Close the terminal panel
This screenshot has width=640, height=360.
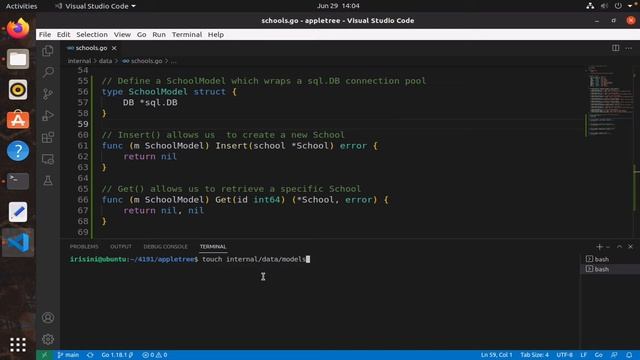click(630, 247)
